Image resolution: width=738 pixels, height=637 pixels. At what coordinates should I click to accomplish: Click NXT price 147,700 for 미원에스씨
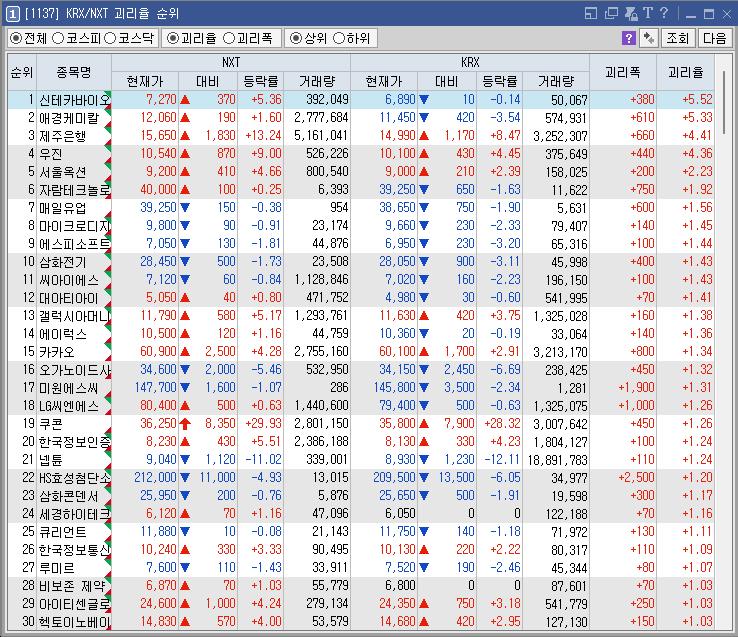[x=156, y=387]
